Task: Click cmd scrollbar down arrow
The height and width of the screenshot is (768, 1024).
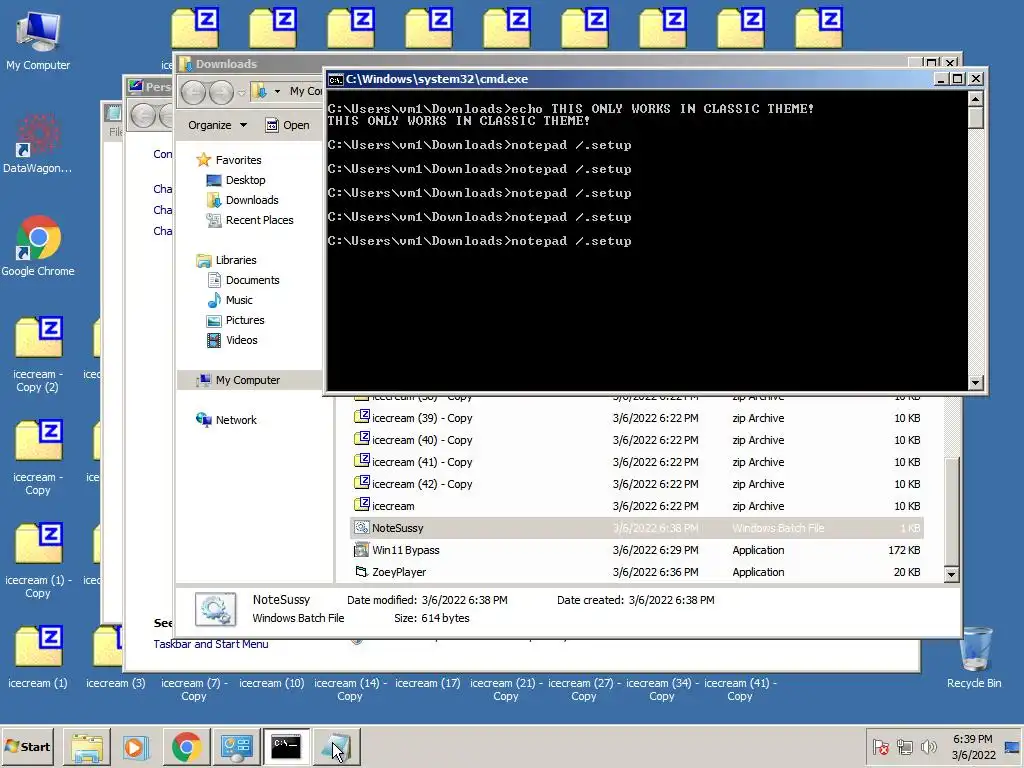Action: [976, 383]
